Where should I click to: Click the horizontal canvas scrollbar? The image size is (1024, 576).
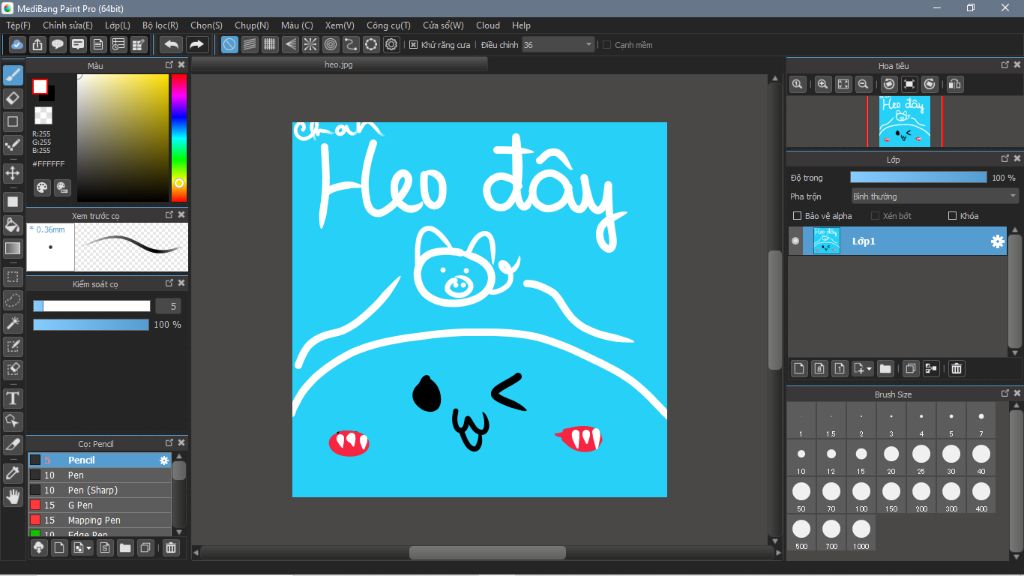[487, 552]
